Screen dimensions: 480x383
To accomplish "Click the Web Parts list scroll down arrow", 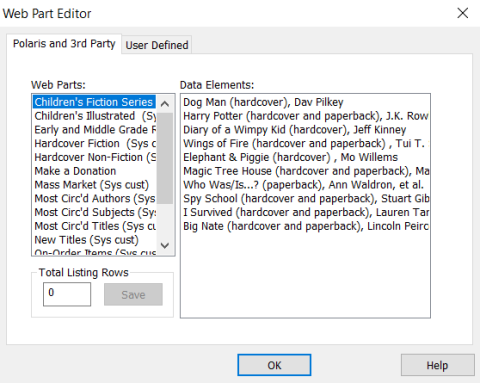I will [165, 246].
